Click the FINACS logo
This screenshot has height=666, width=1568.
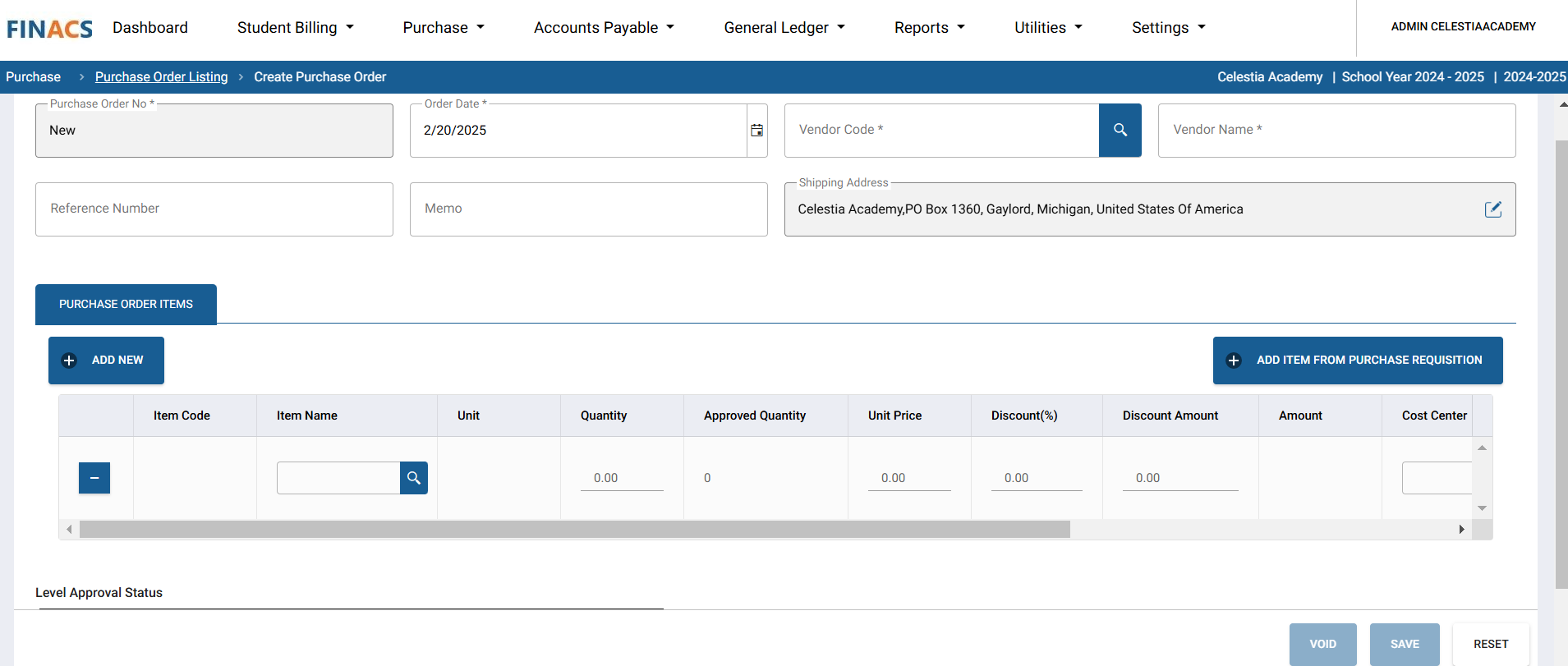(x=50, y=29)
